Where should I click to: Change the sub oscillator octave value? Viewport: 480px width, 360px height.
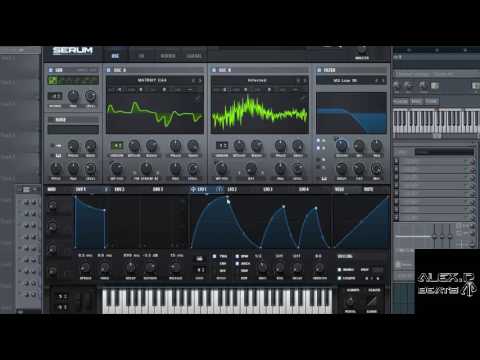point(55,96)
